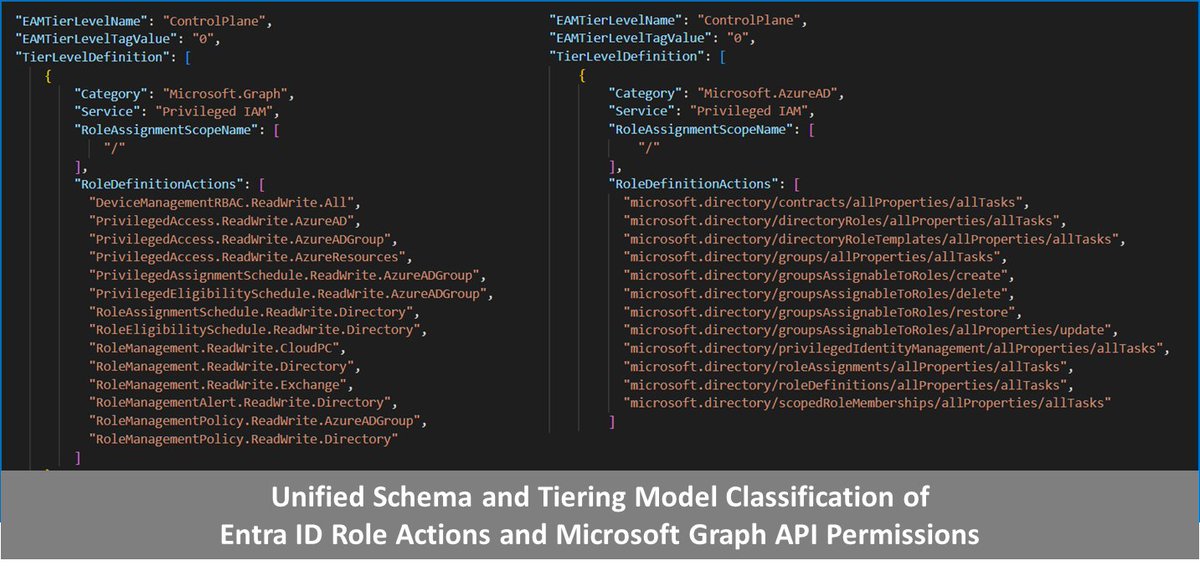This screenshot has height=571, width=1200.
Task: Select RoleAssignmentSchedule.ReadWrite.Directory line
Action: click(255, 311)
